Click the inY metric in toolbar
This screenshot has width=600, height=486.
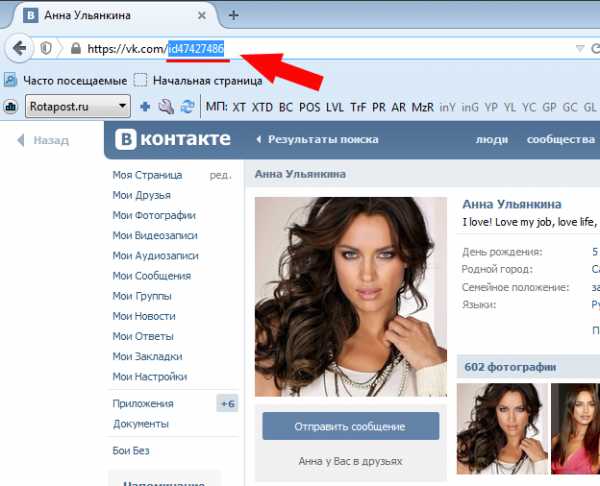pyautogui.click(x=447, y=107)
